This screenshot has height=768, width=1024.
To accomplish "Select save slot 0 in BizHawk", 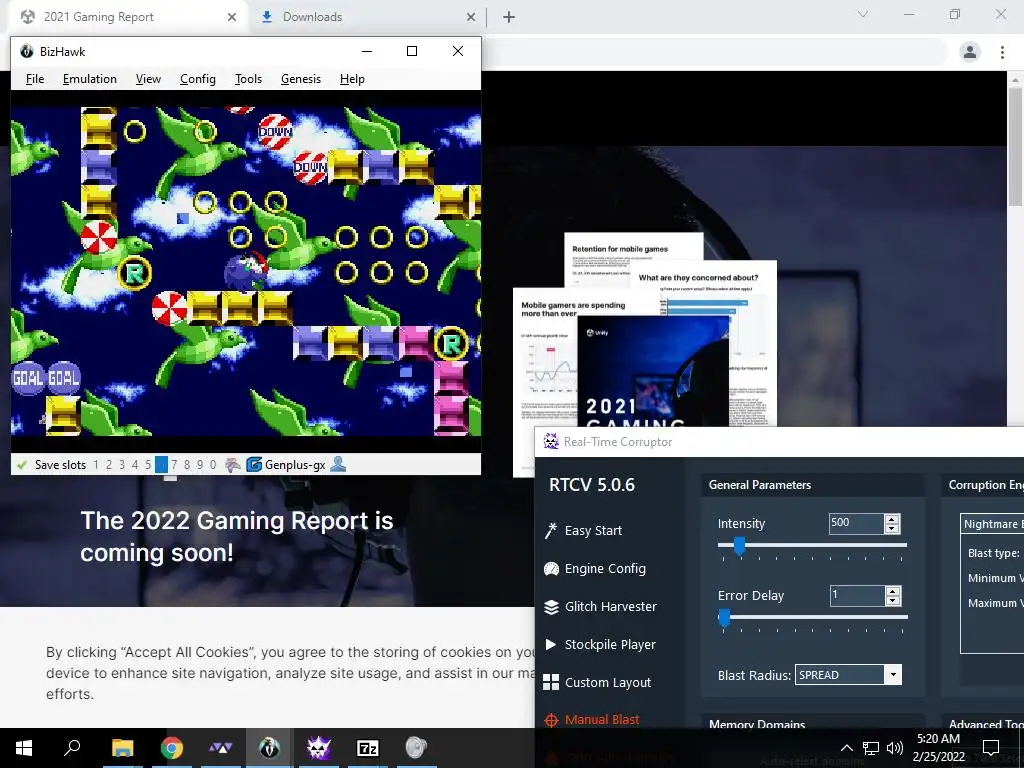I will 213,465.
